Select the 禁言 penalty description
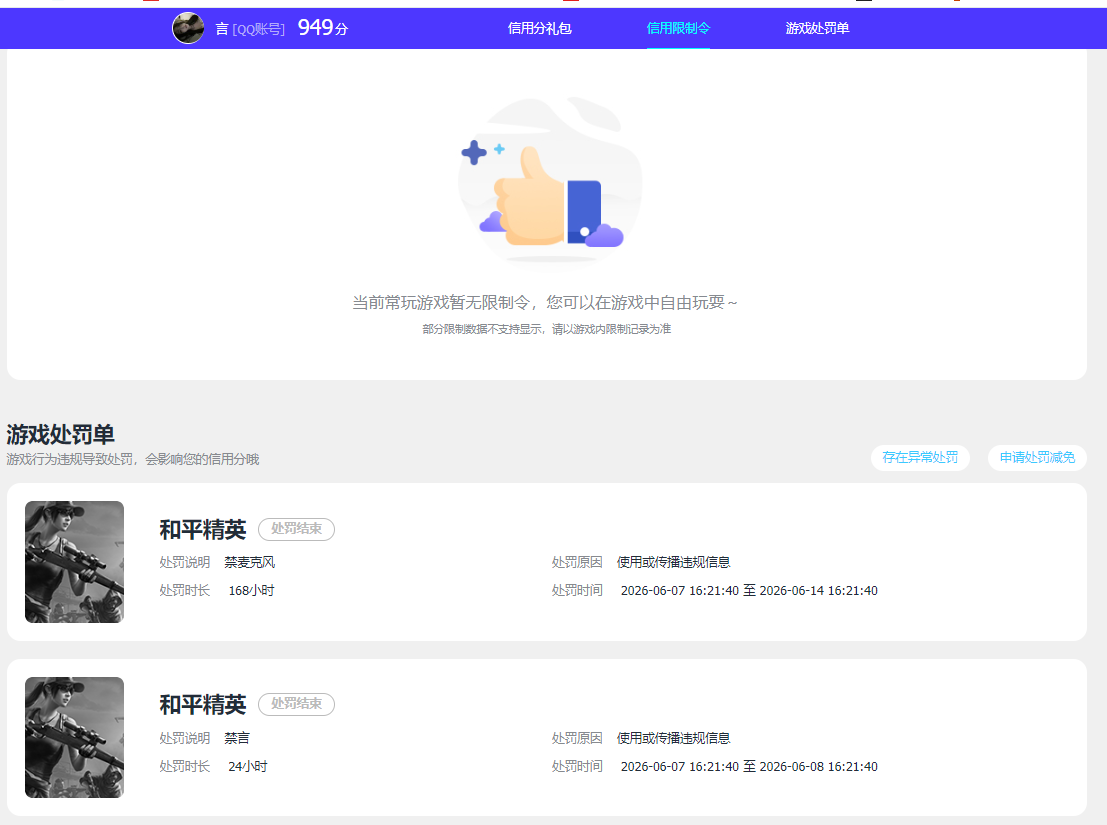Viewport: 1107px width, 825px height. coord(237,738)
